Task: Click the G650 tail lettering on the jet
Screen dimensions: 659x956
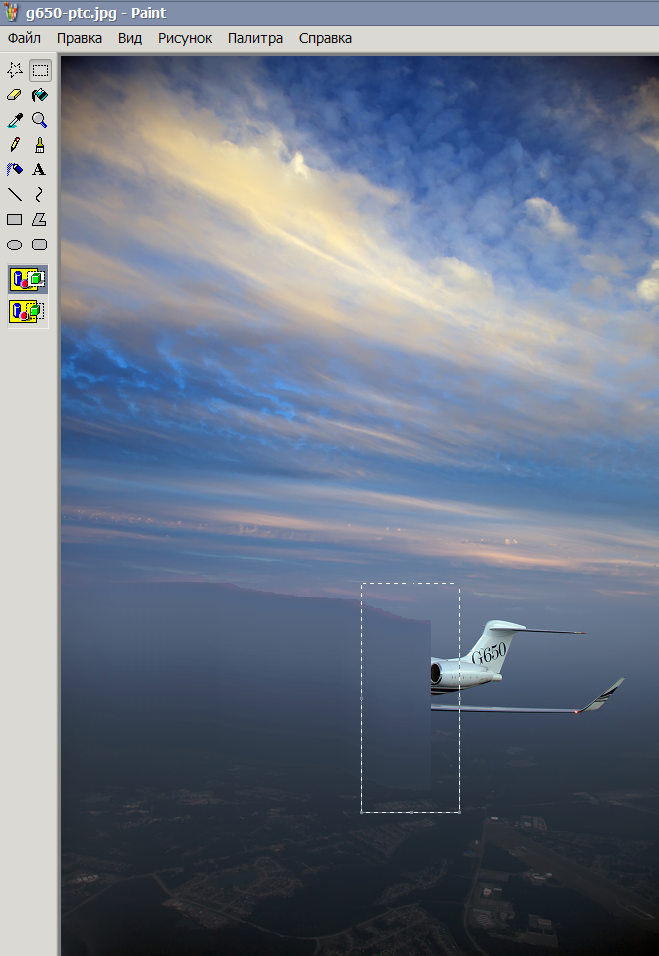Action: [489, 653]
